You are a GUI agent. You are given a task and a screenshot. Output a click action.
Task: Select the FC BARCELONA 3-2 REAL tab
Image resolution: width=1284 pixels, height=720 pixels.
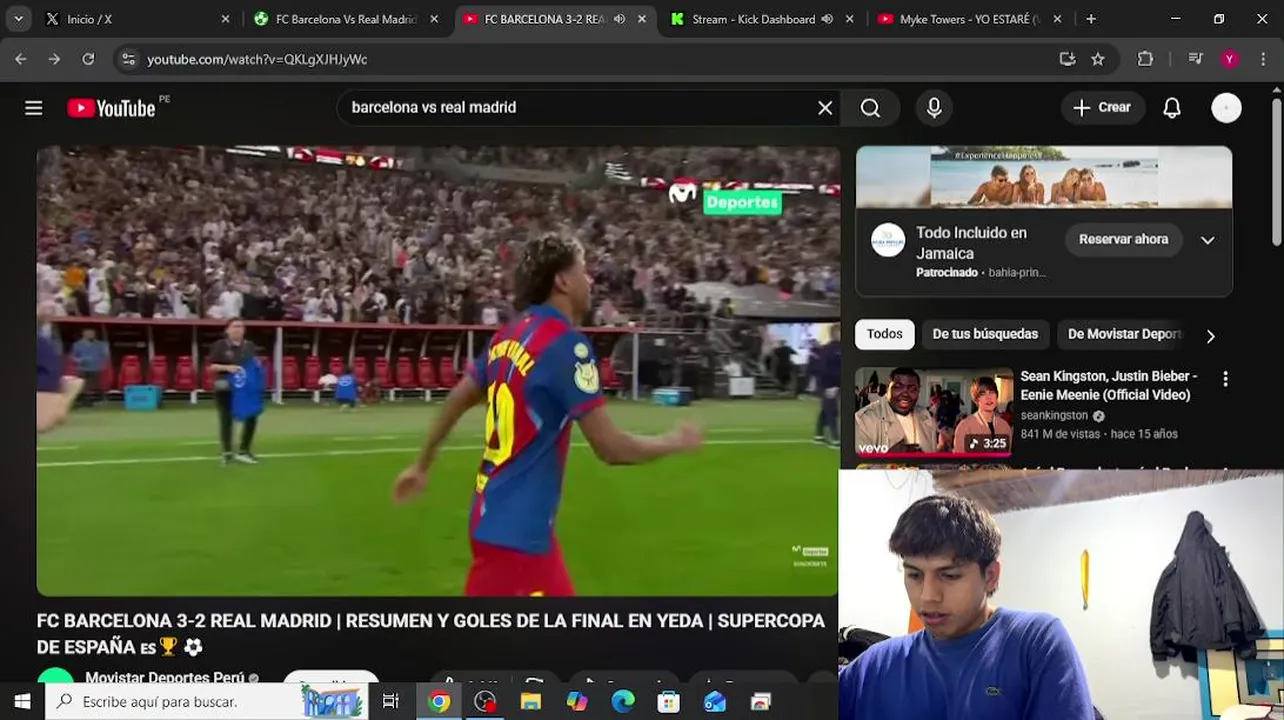point(556,19)
